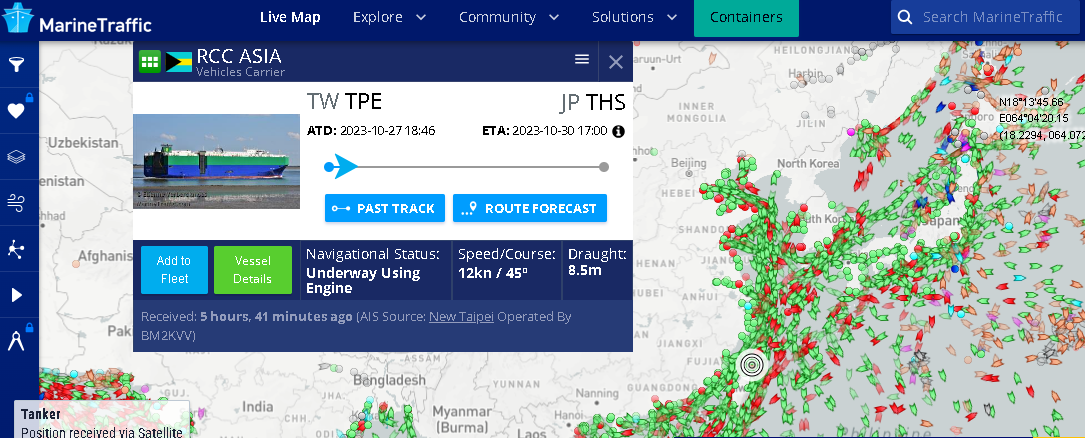Screen dimensions: 1085x438
Task: Click the grey destination end dot
Action: [x=604, y=167]
